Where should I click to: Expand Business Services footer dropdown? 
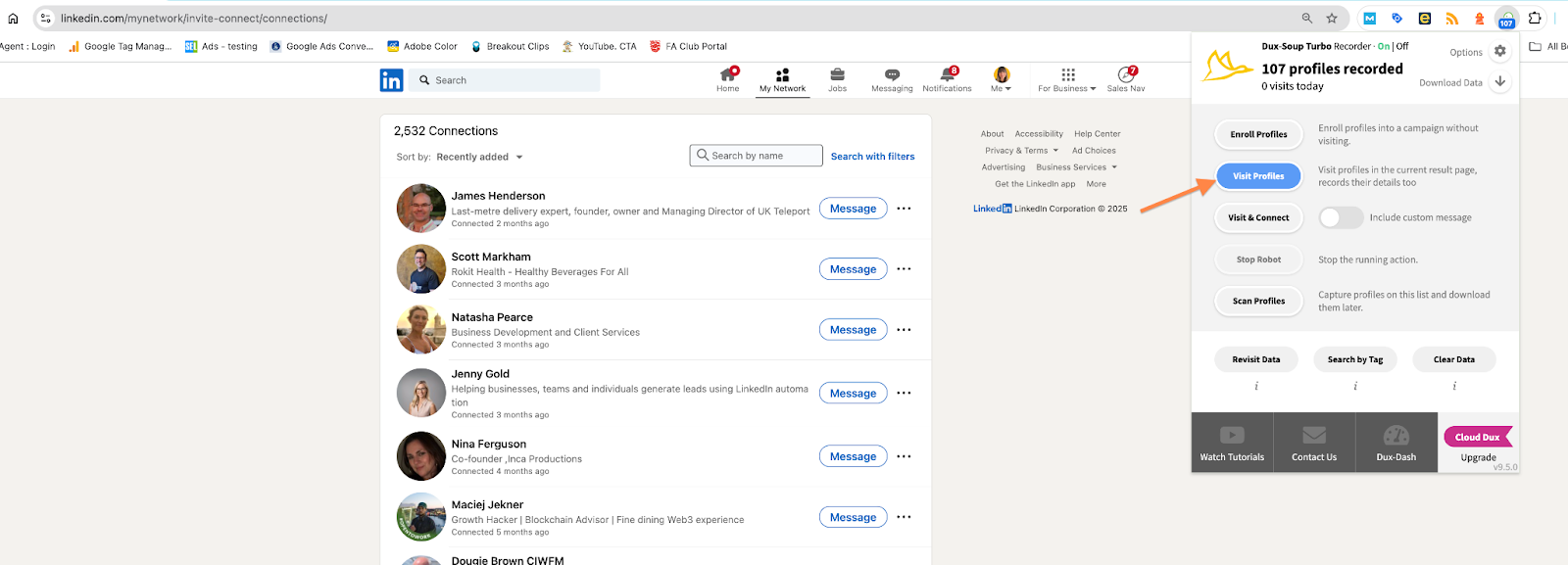tap(1077, 167)
